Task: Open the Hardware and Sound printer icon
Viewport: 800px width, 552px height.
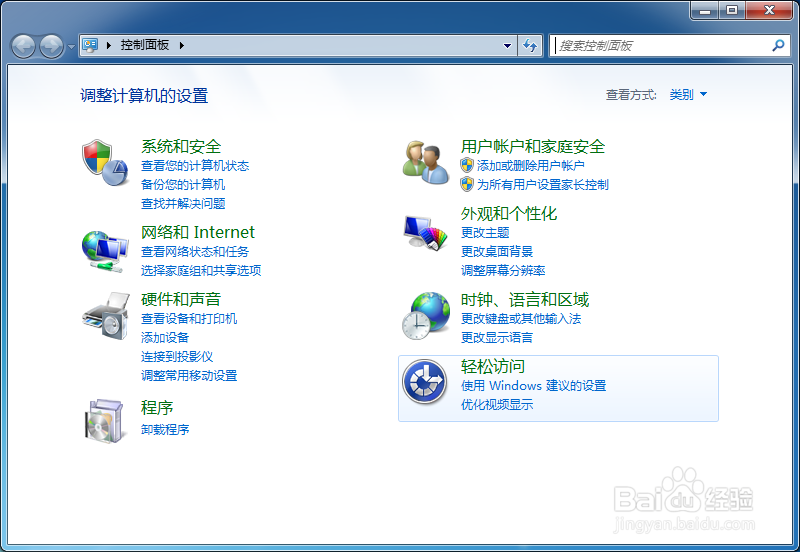Action: [106, 316]
